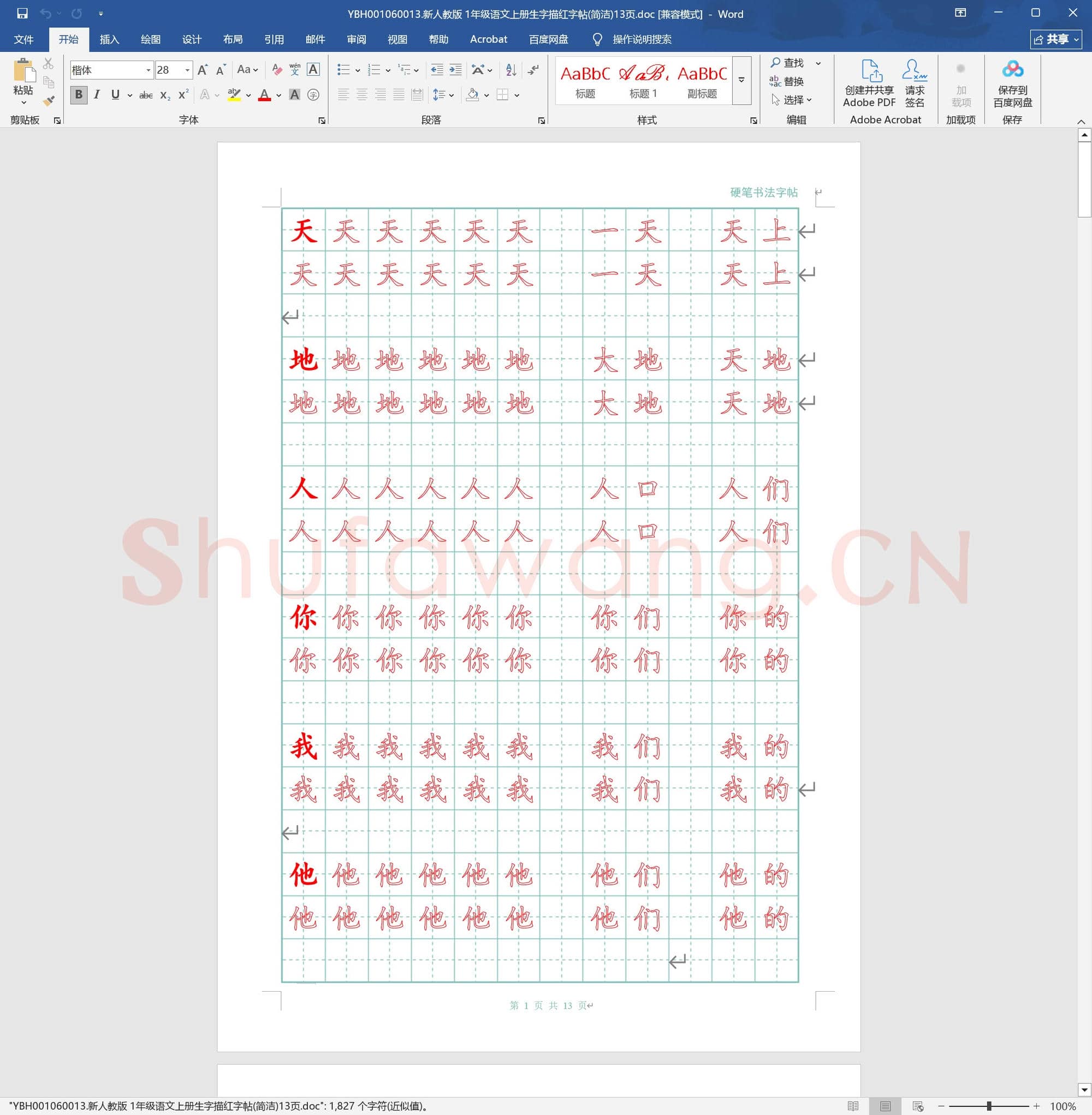Toggle Bold formatting
This screenshot has width=1092, height=1115.
click(x=79, y=94)
